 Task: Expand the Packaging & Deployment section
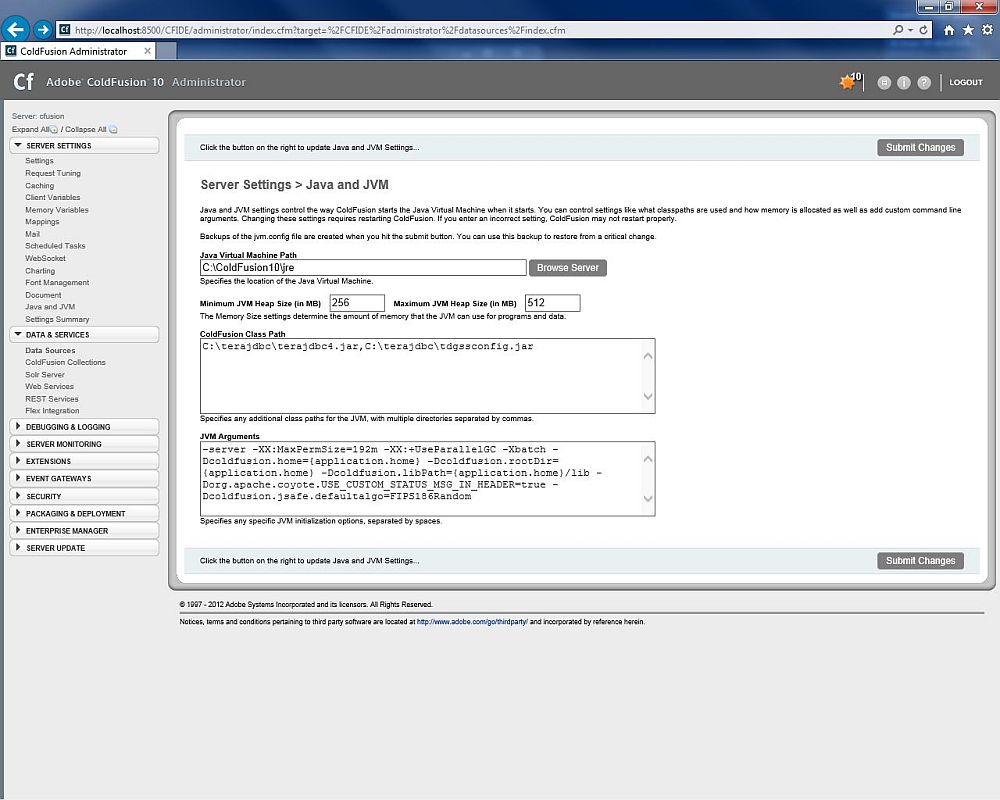pyautogui.click(x=84, y=514)
